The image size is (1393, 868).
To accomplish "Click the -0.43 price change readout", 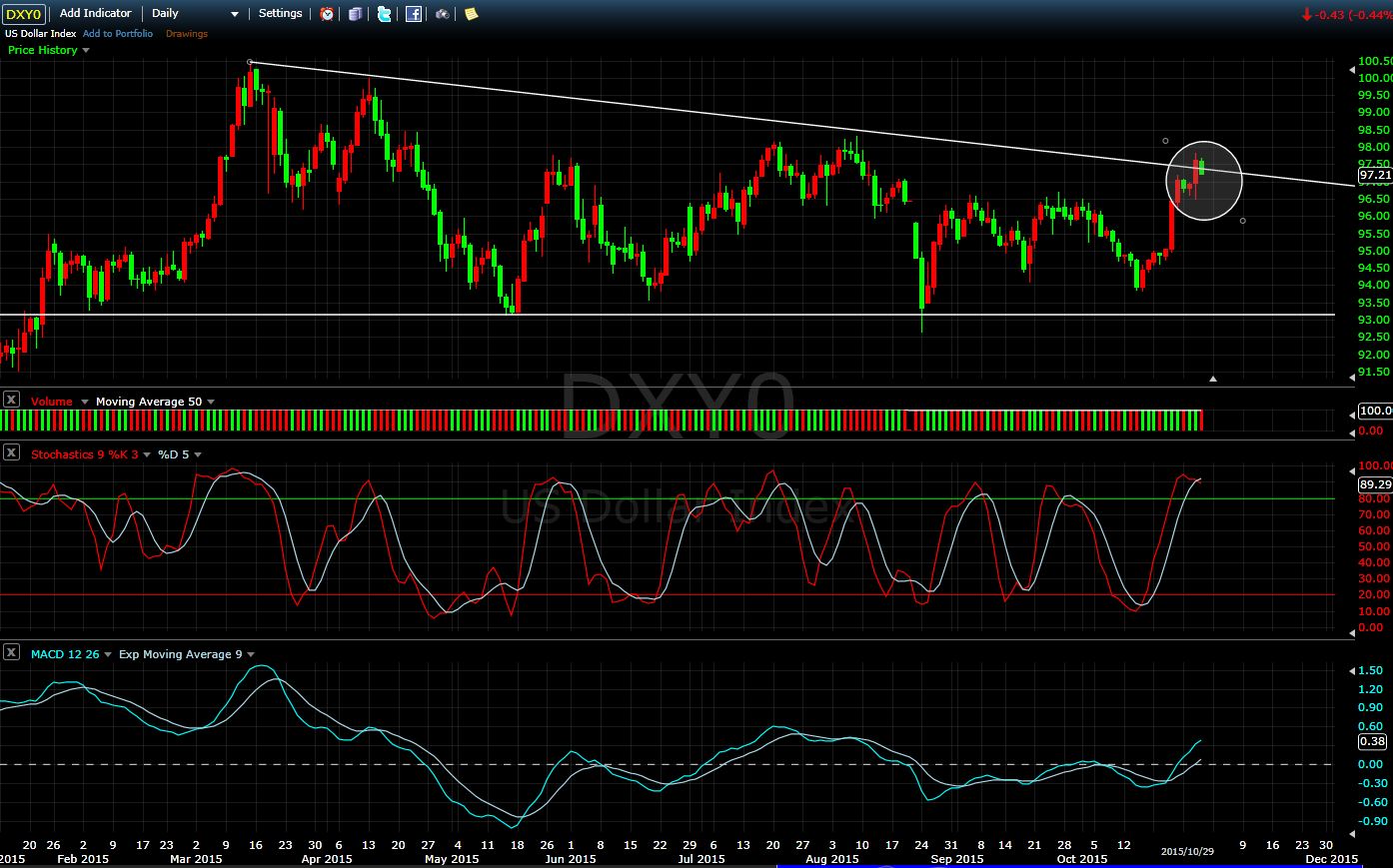I will click(x=1346, y=14).
